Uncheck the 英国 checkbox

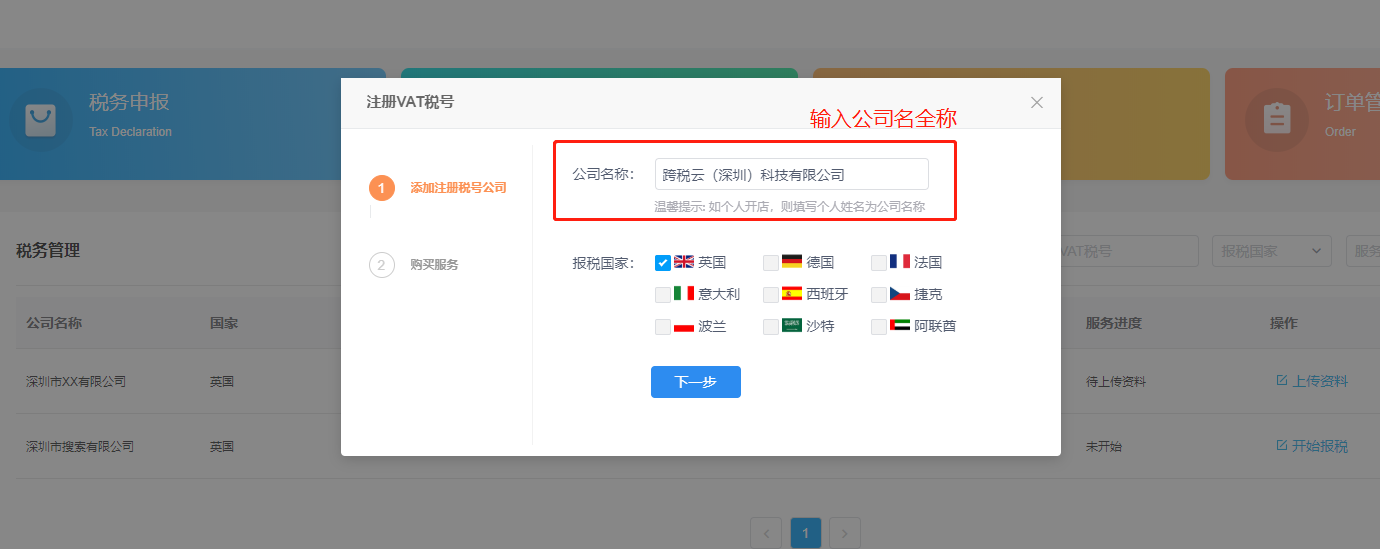pyautogui.click(x=663, y=263)
